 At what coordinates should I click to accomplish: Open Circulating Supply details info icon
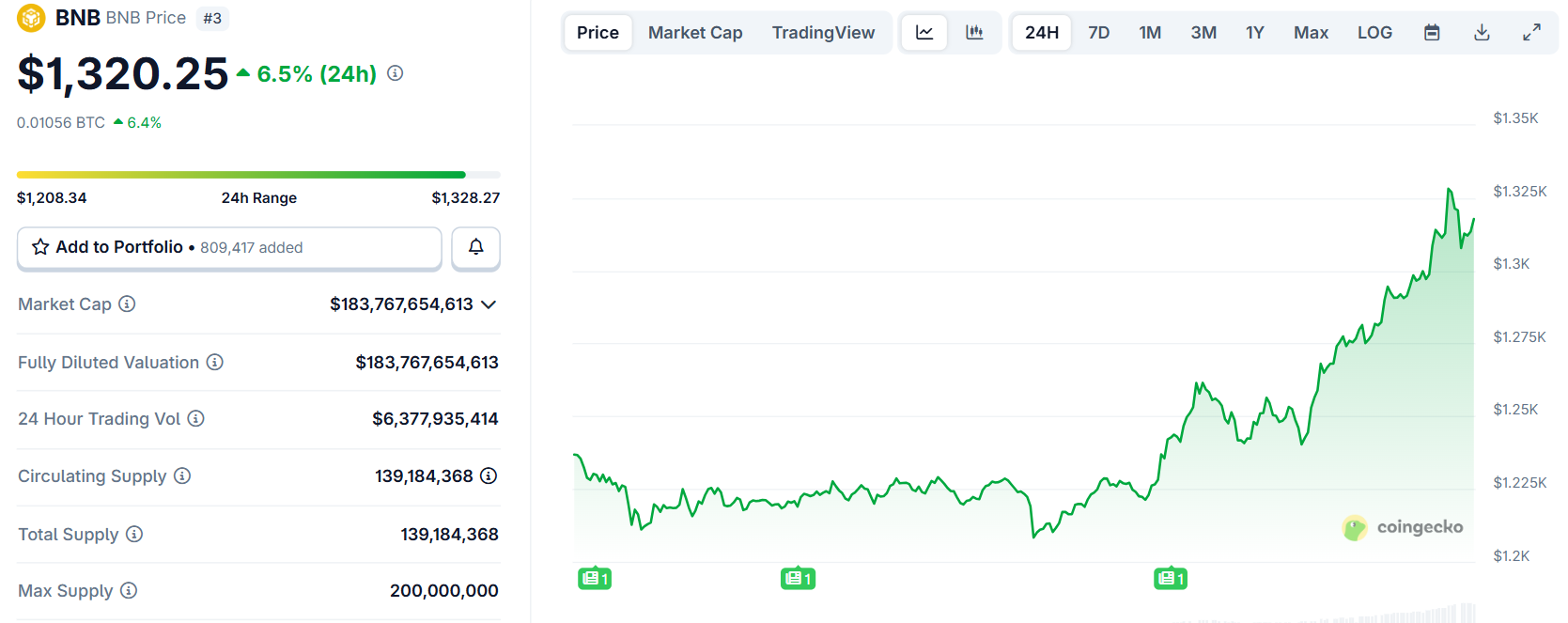[489, 475]
